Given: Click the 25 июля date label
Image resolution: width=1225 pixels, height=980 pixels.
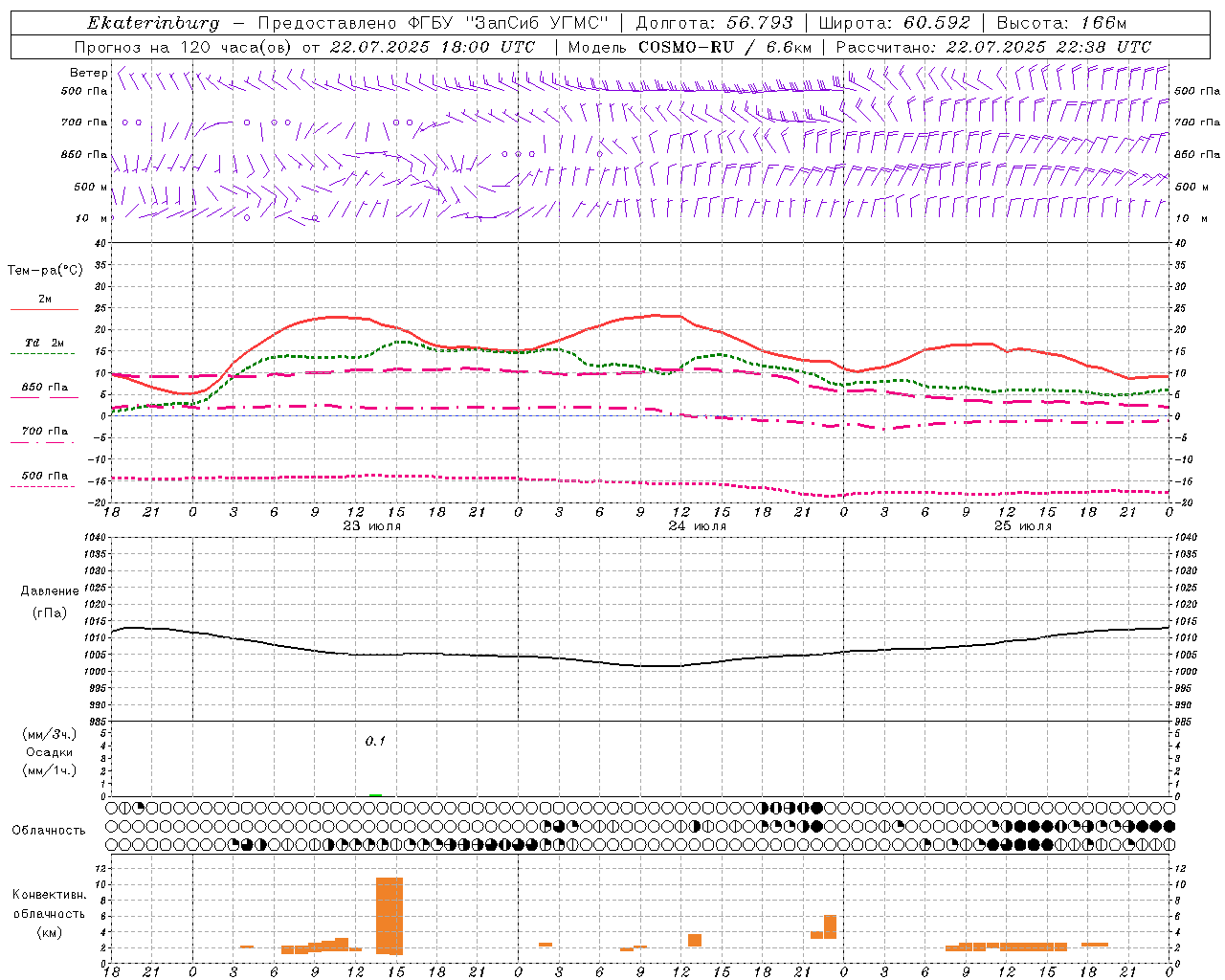Looking at the screenshot, I should click(1023, 526).
